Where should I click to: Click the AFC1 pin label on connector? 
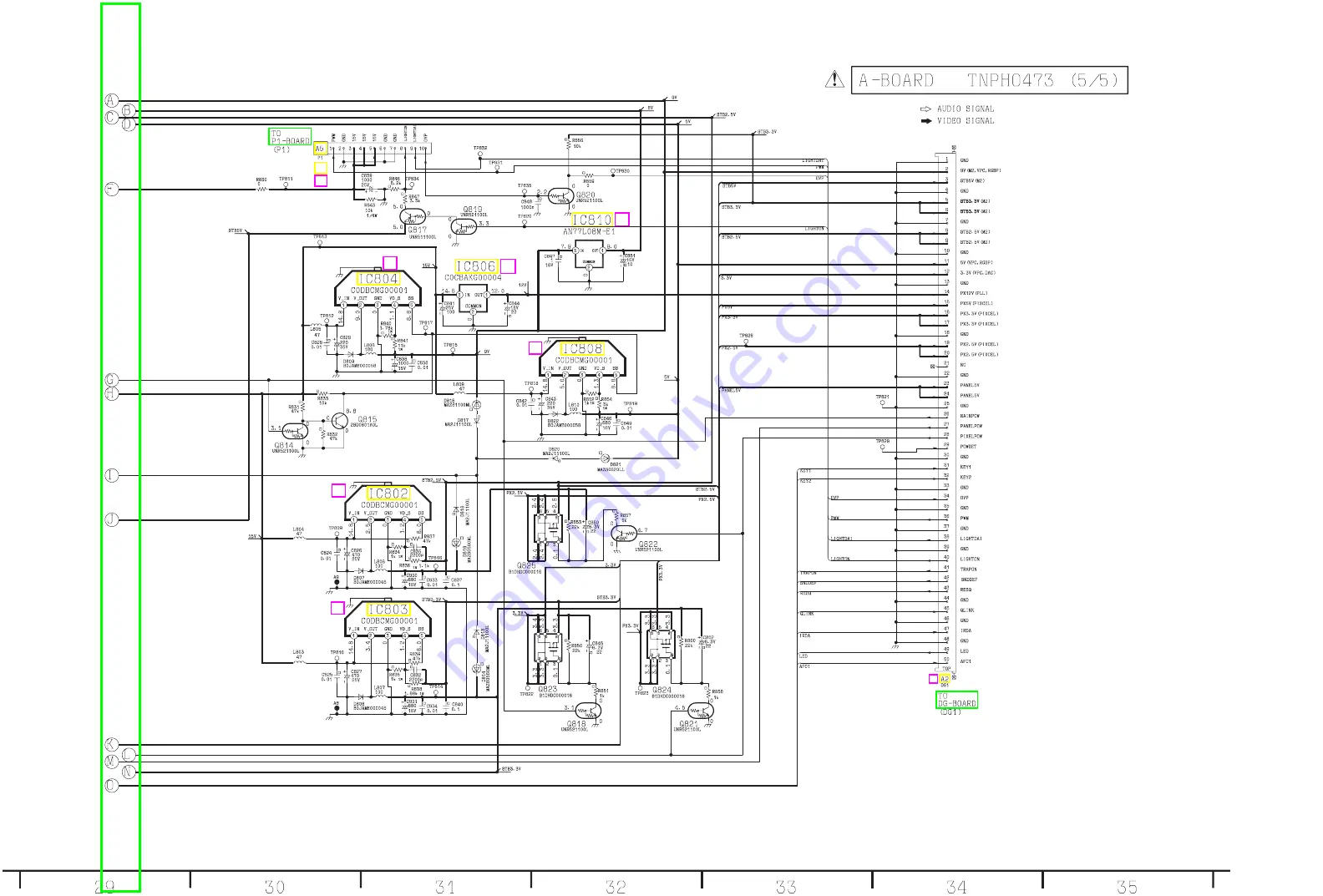tap(966, 661)
